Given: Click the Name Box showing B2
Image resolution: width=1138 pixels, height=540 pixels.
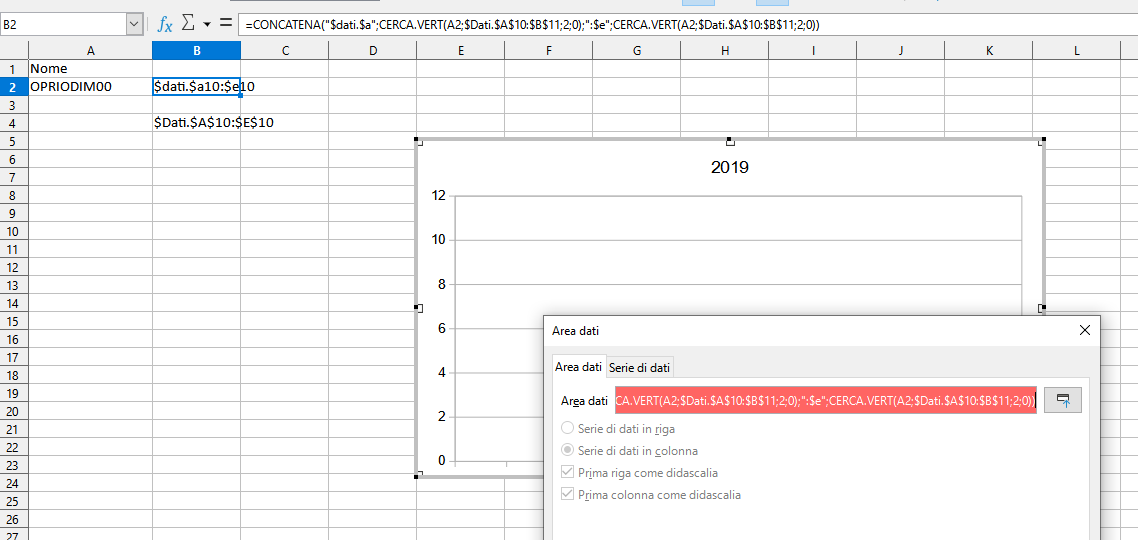Looking at the screenshot, I should pos(63,24).
